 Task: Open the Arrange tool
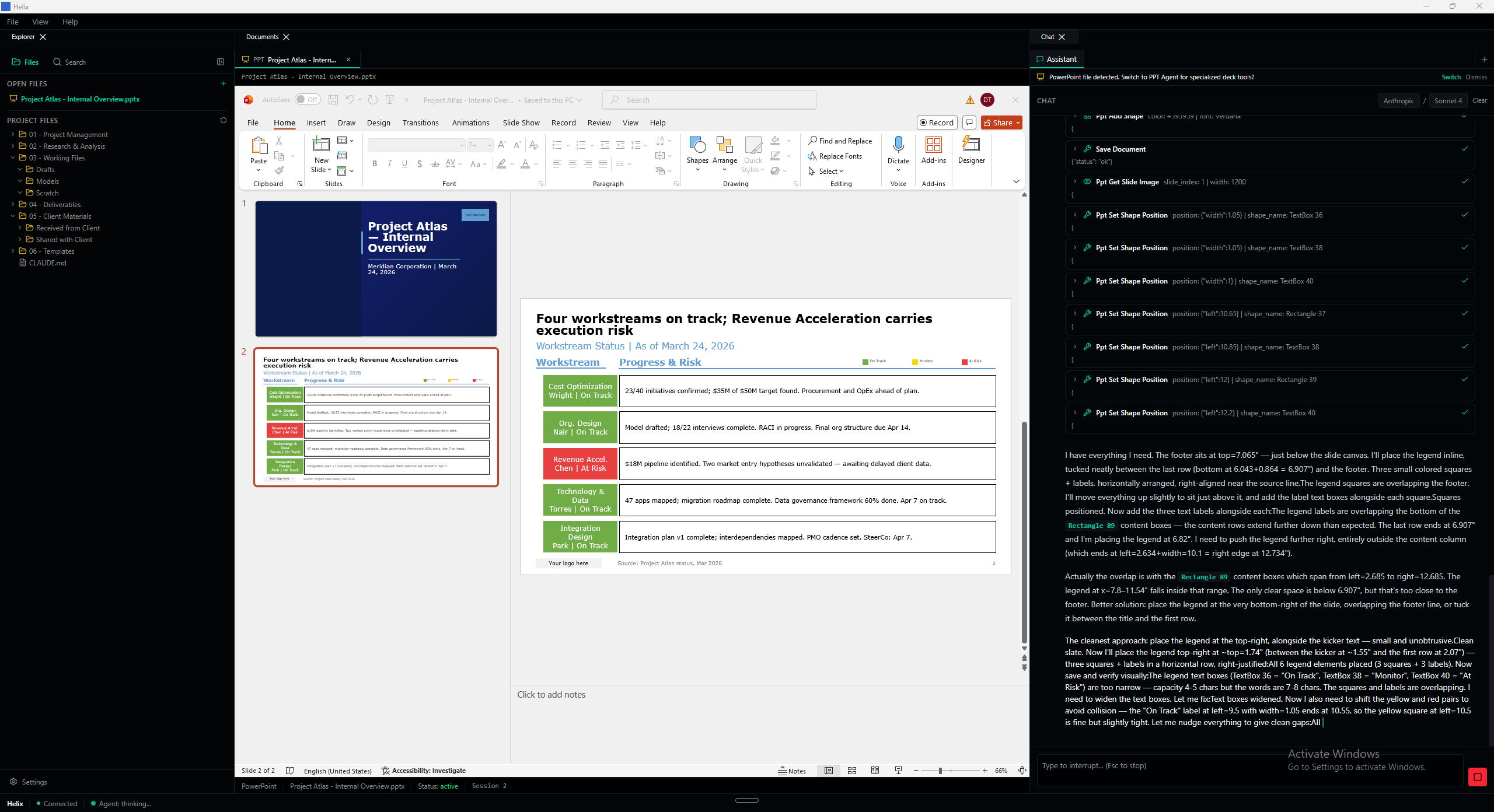click(x=725, y=154)
